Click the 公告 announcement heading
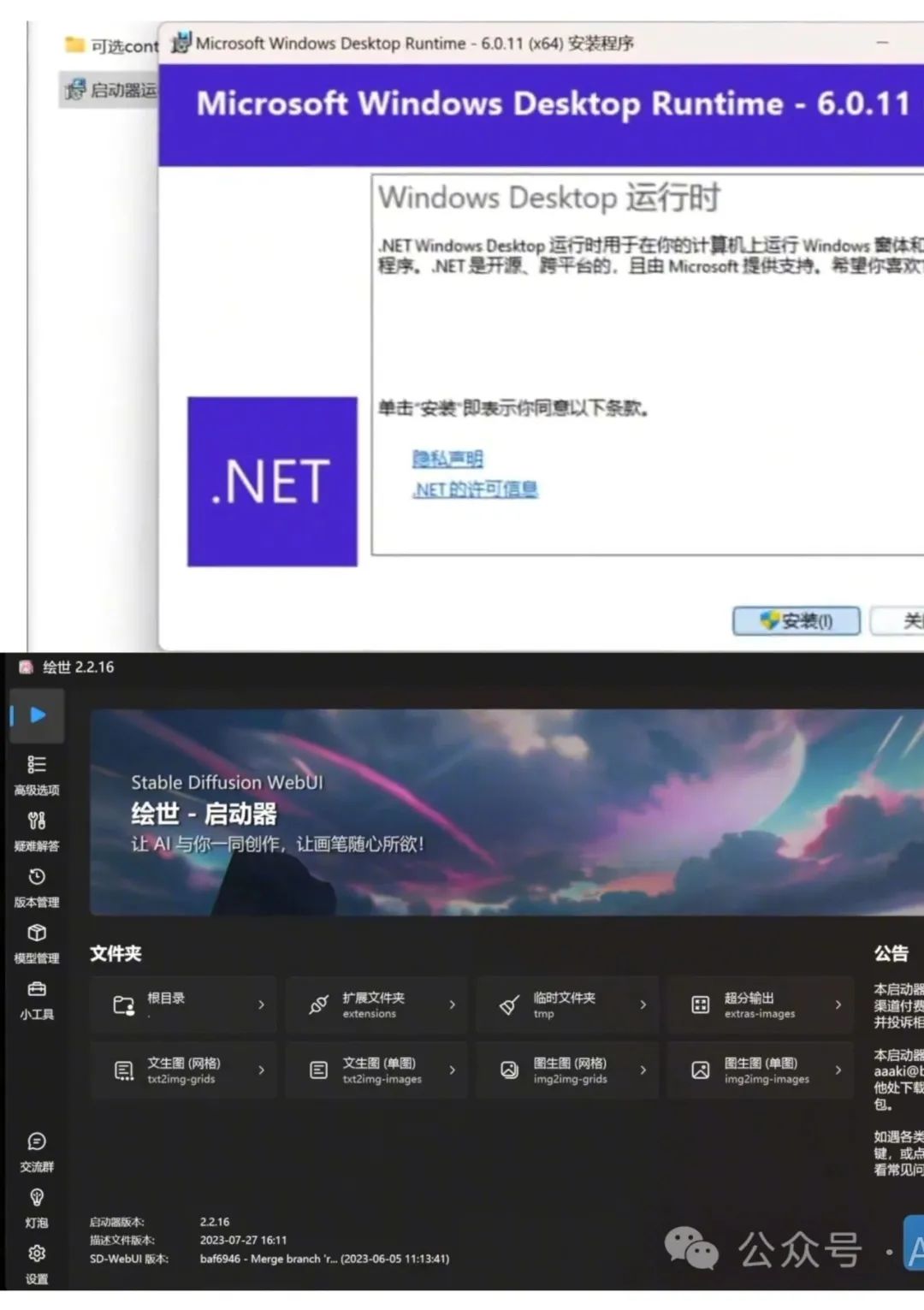 tap(891, 953)
